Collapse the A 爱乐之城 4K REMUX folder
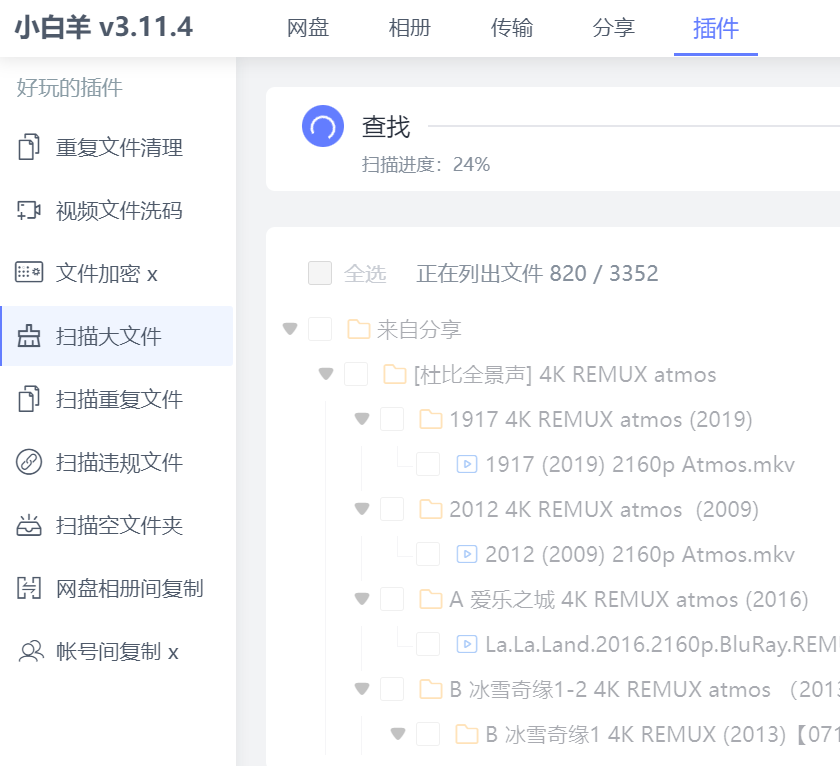840x766 pixels. click(362, 598)
